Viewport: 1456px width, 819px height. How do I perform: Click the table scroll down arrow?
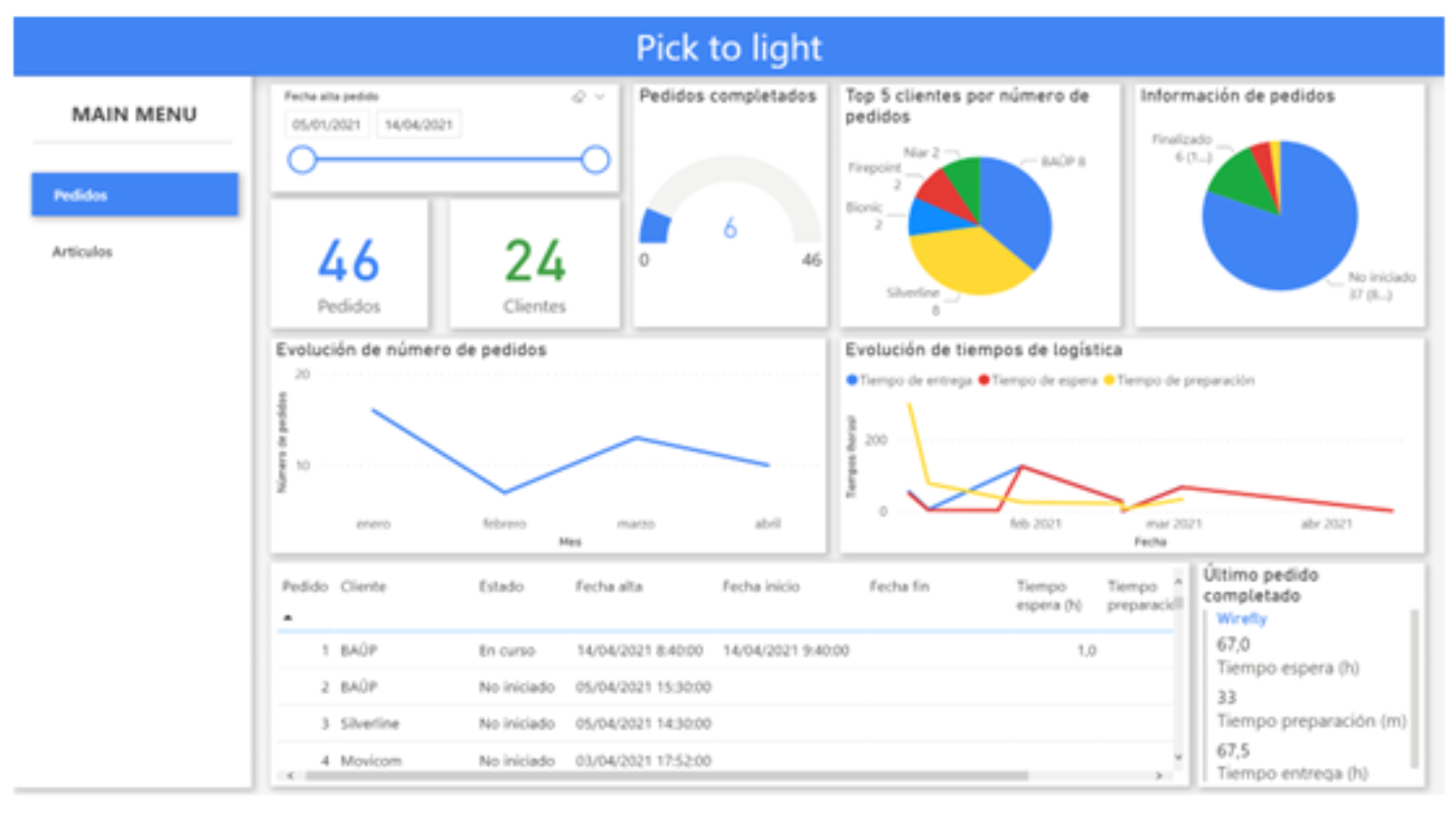tap(1178, 757)
